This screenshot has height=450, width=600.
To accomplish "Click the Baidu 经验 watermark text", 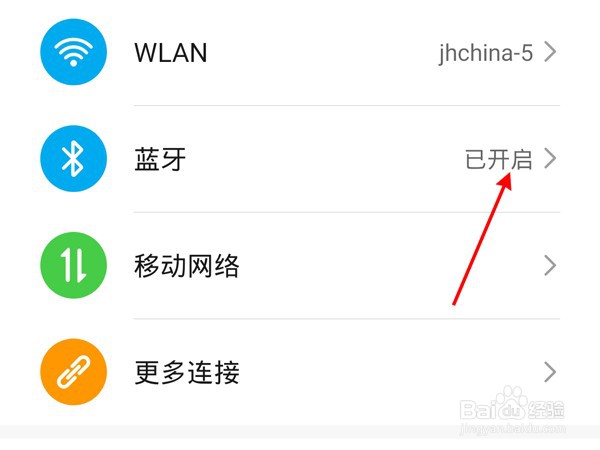I will 546,410.
